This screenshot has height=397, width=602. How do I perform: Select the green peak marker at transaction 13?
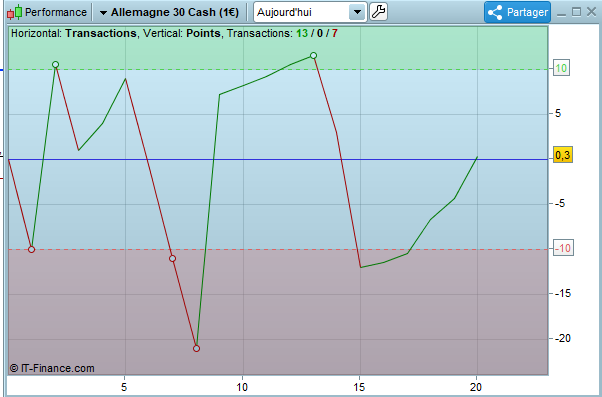313,56
